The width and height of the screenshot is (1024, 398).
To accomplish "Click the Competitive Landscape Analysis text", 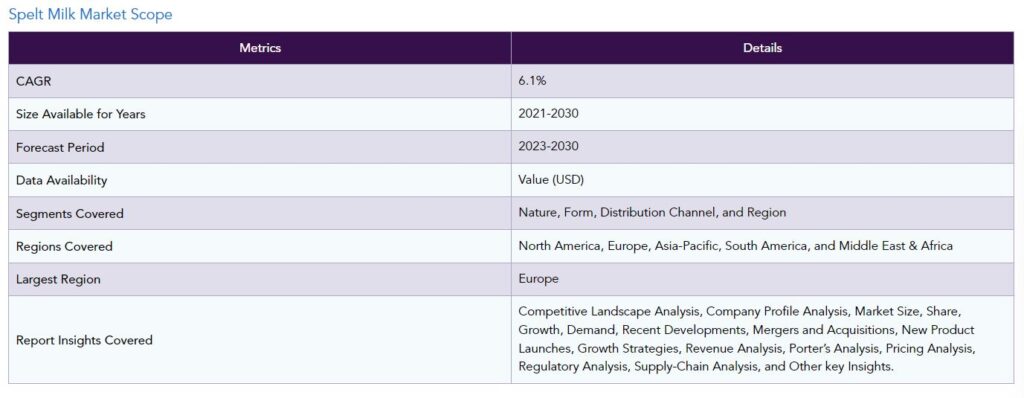I will pyautogui.click(x=609, y=311).
